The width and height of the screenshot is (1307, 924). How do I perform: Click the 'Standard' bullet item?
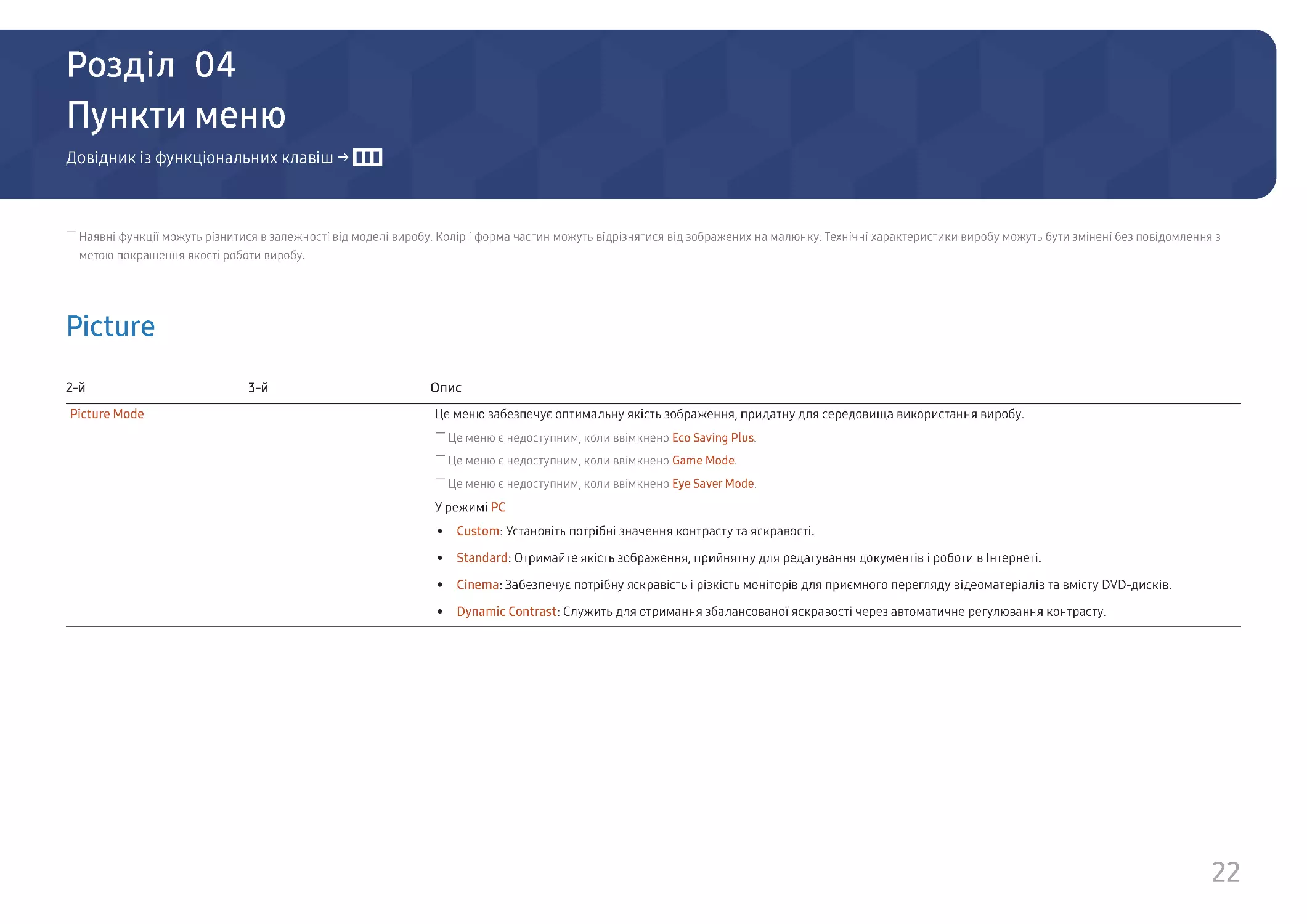pyautogui.click(x=749, y=558)
